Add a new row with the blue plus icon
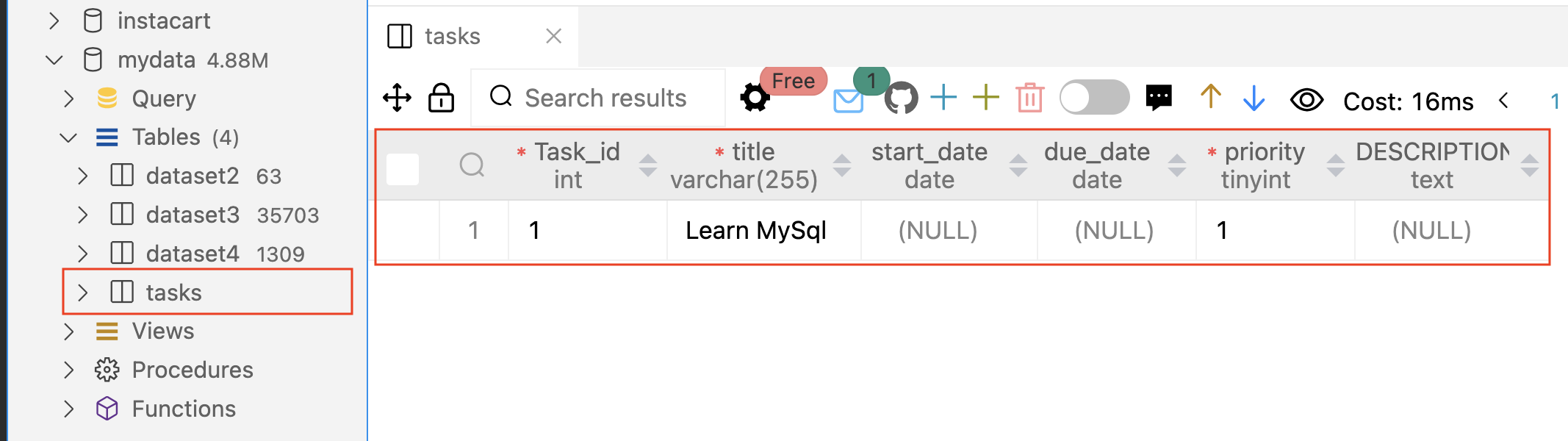The image size is (1568, 441). pos(943,96)
